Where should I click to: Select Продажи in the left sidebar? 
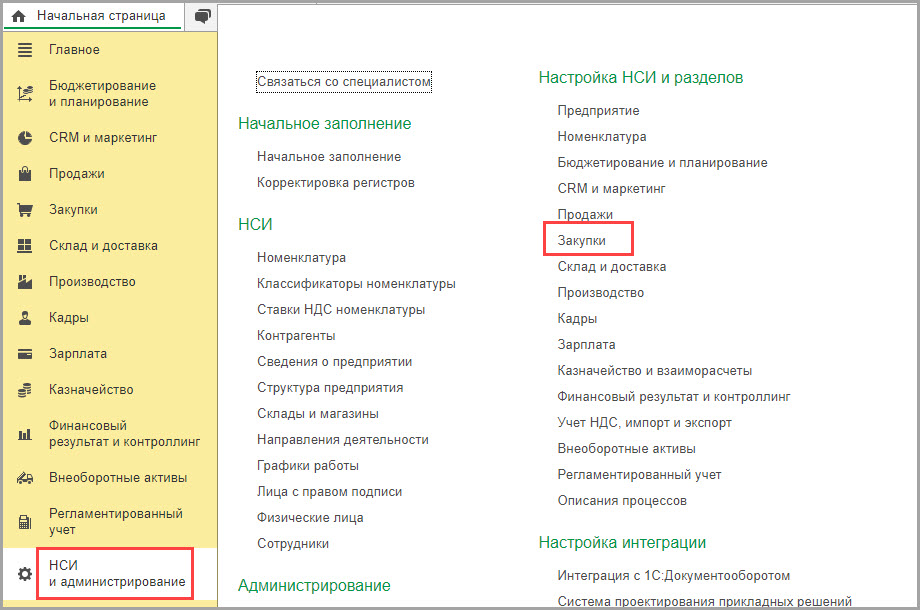(77, 174)
